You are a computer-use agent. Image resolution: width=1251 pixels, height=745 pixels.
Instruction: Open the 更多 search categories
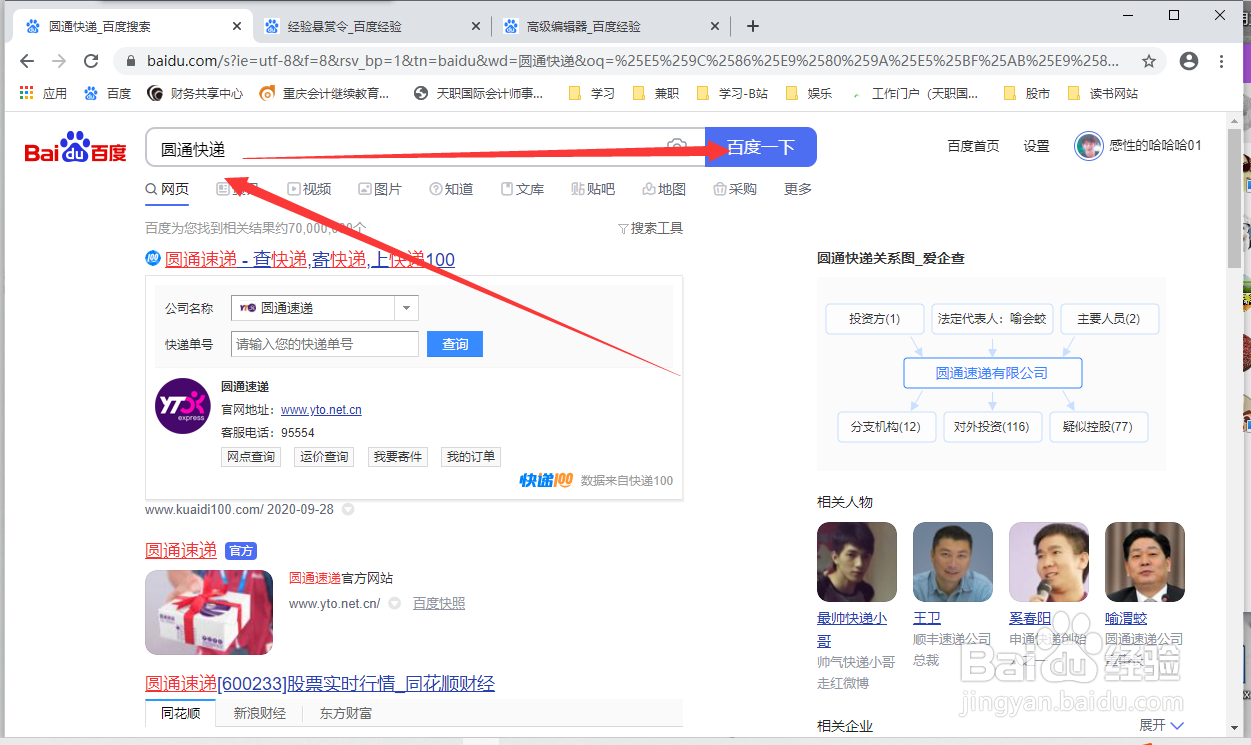coord(798,189)
